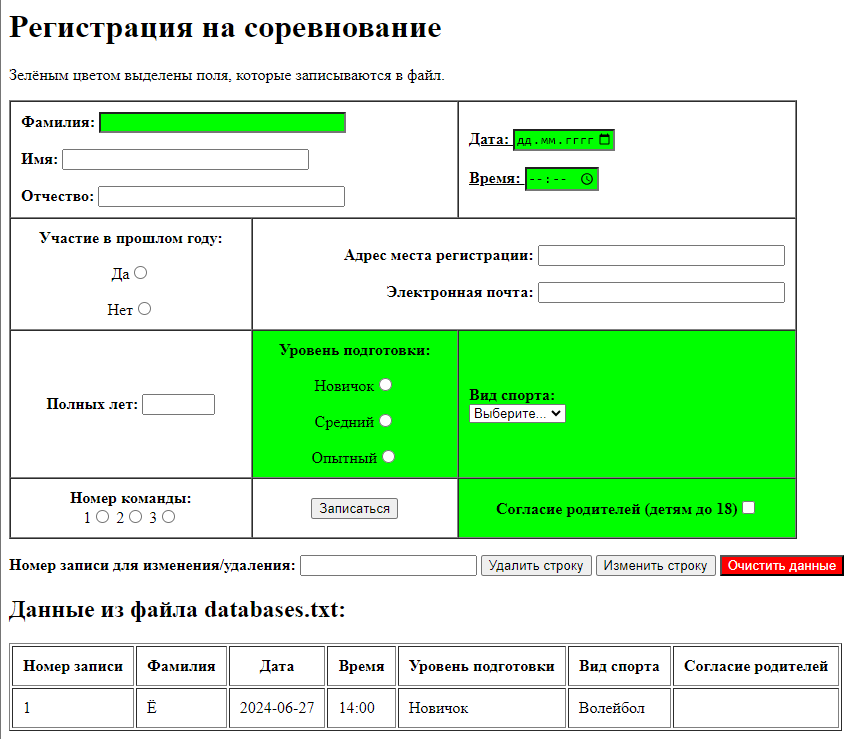Select Нет for participation last year
The height and width of the screenshot is (739, 851).
[x=145, y=309]
